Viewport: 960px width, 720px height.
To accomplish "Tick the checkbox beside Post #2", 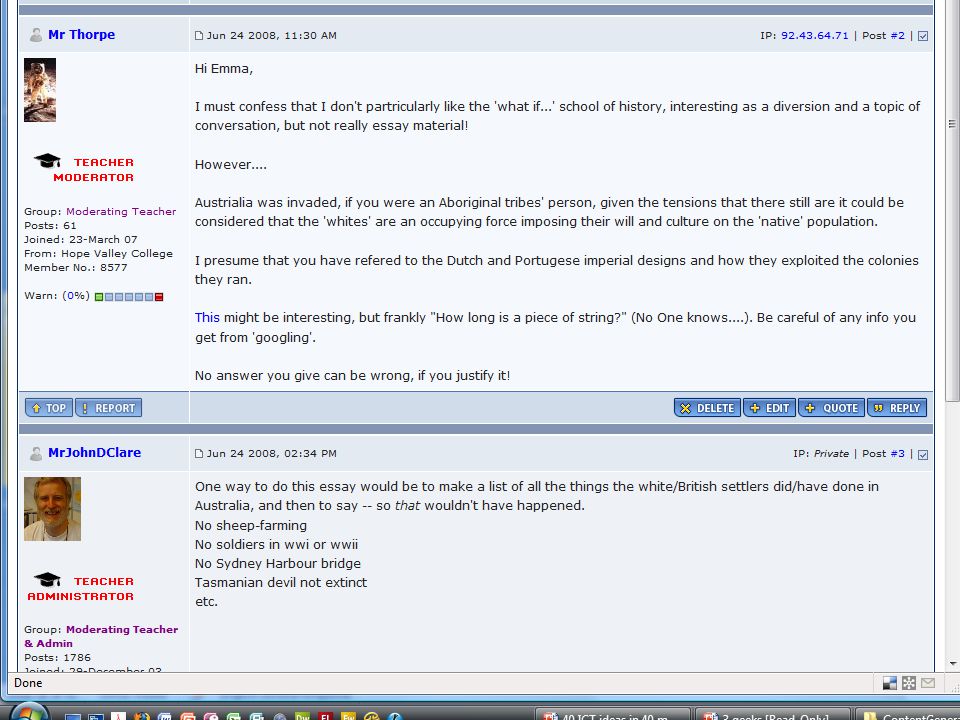I will click(923, 36).
